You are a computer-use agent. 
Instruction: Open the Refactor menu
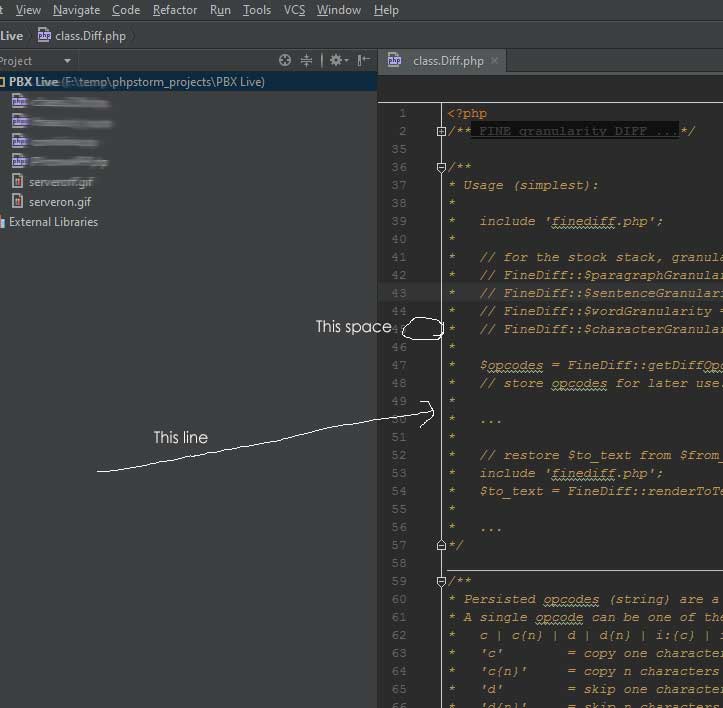pyautogui.click(x=175, y=10)
